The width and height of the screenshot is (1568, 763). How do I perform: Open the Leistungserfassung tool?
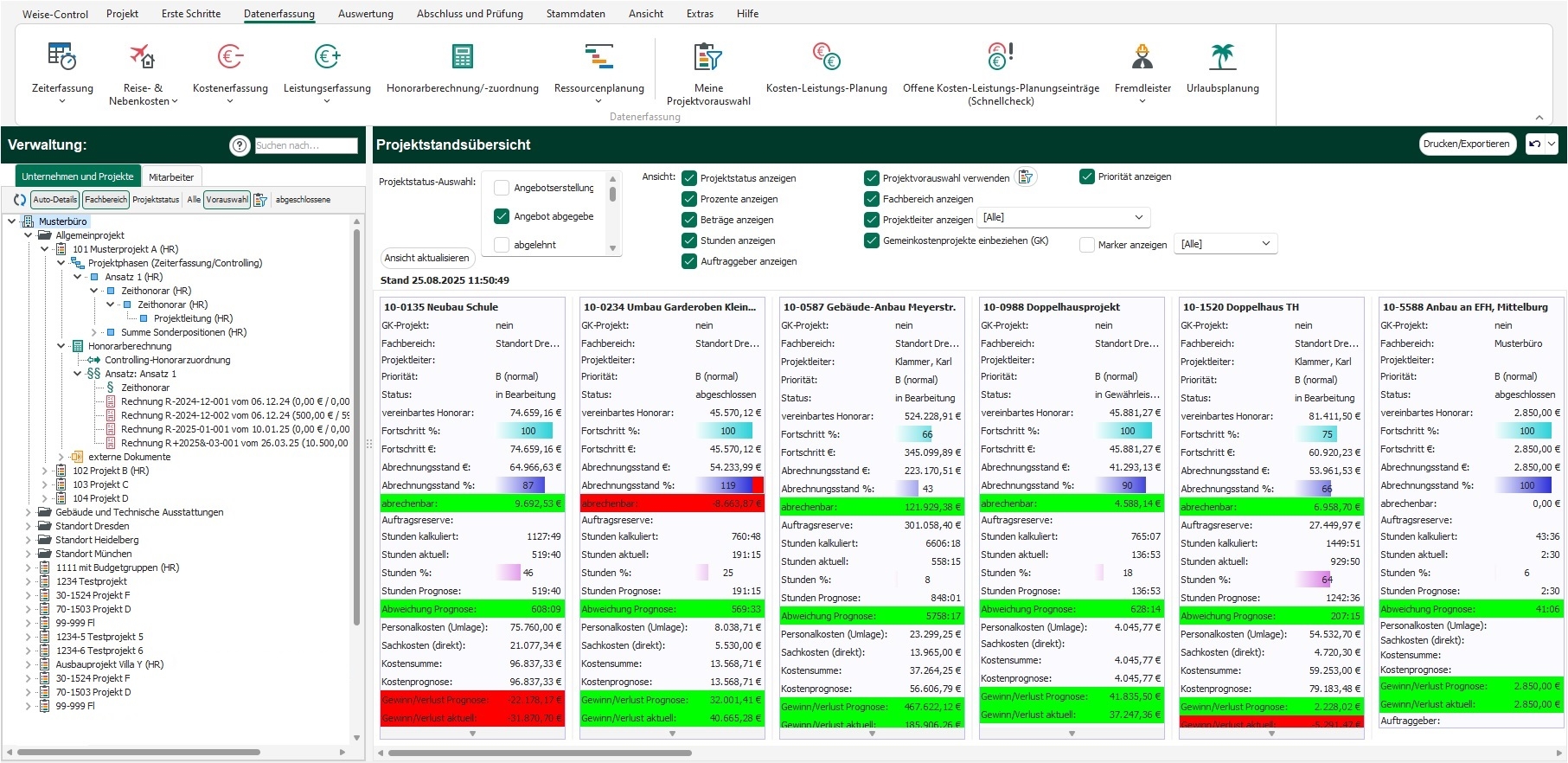pyautogui.click(x=327, y=73)
